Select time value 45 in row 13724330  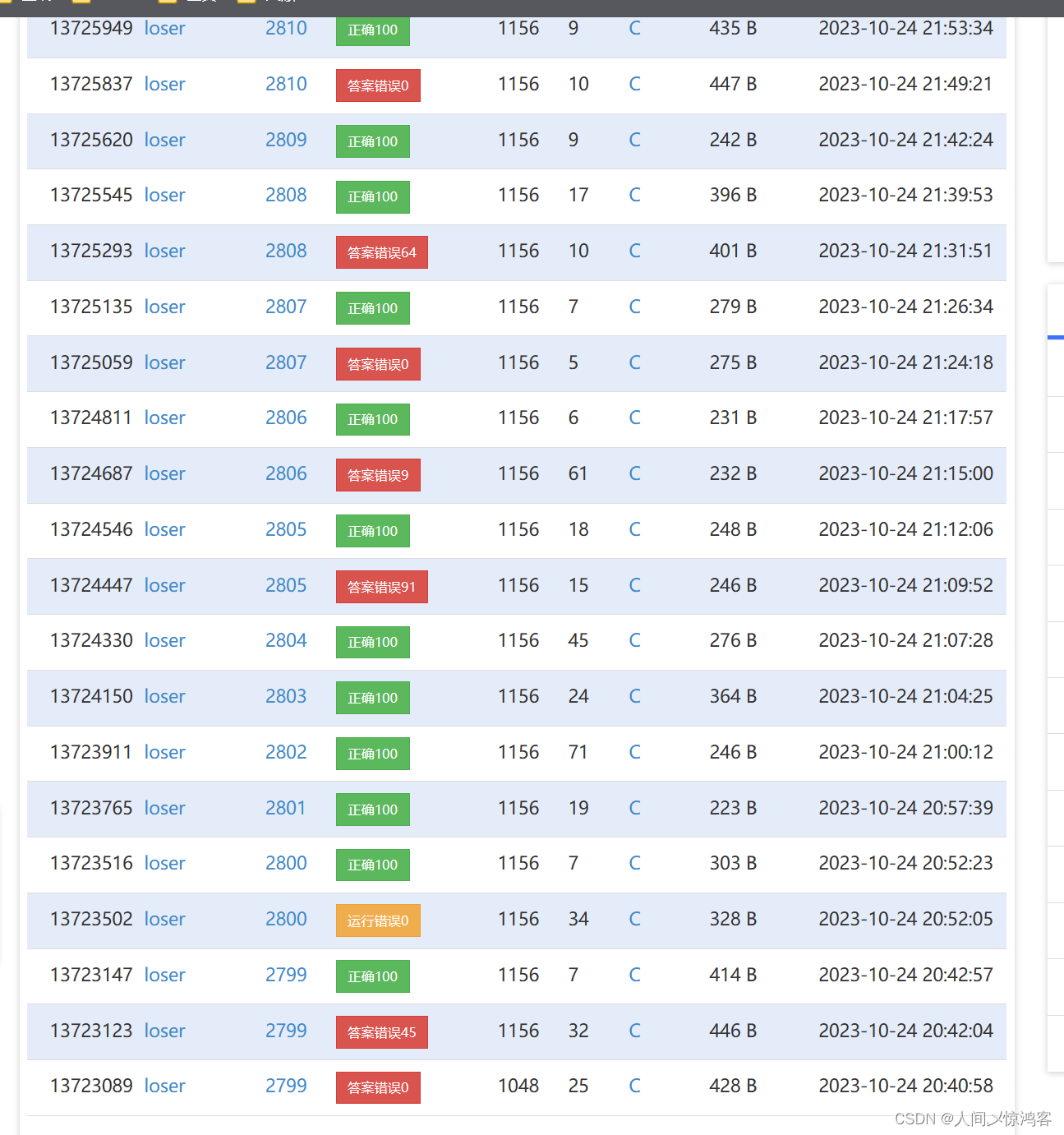578,640
